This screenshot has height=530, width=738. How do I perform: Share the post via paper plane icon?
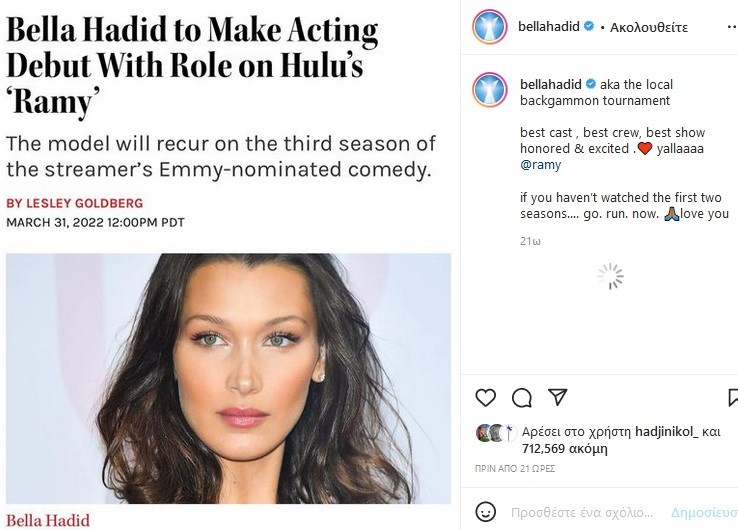[558, 397]
